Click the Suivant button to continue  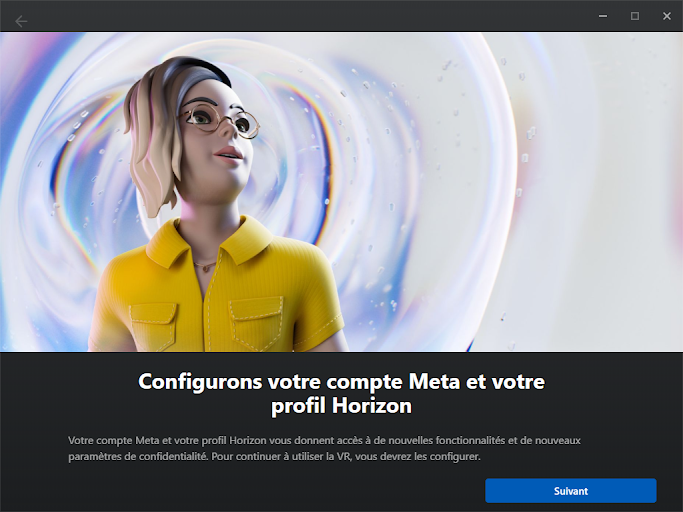click(x=571, y=491)
